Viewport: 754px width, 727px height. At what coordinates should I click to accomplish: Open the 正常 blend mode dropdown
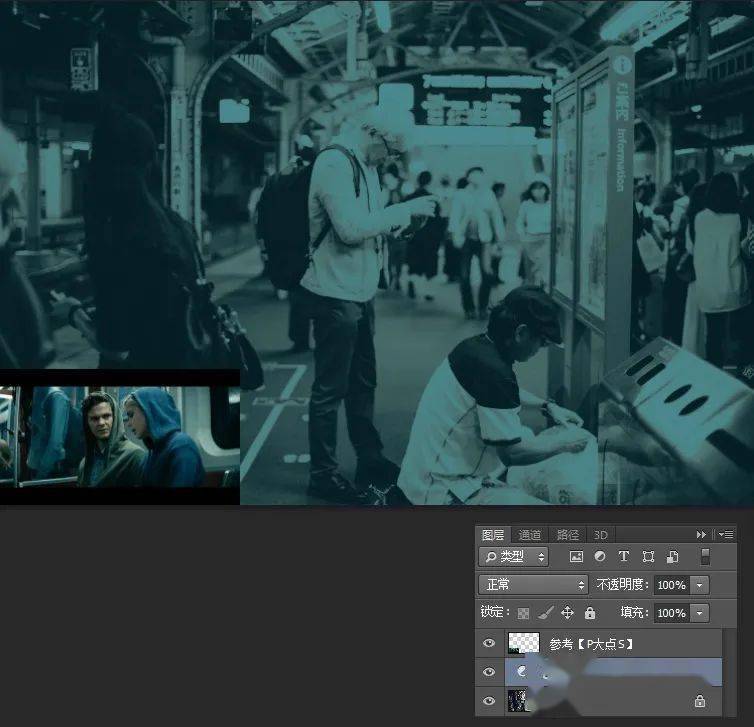[x=533, y=585]
